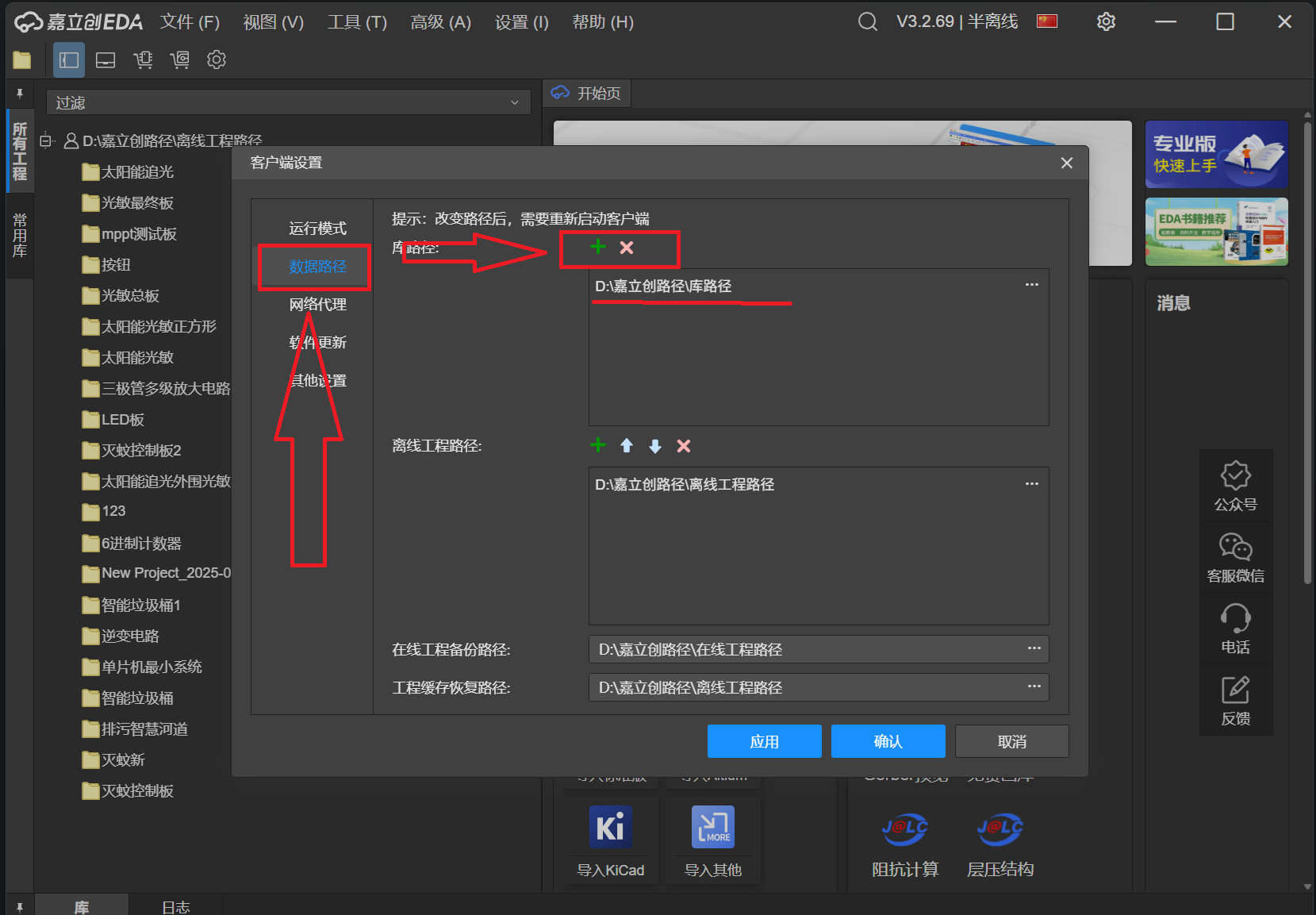The width and height of the screenshot is (1316, 915).
Task: Click the pin icon on left panel
Action: pyautogui.click(x=20, y=94)
